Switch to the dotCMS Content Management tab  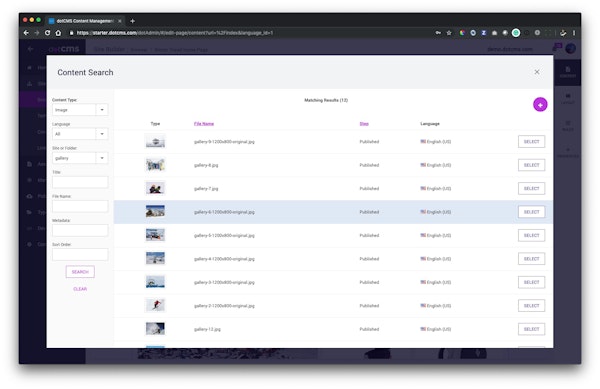pos(85,21)
